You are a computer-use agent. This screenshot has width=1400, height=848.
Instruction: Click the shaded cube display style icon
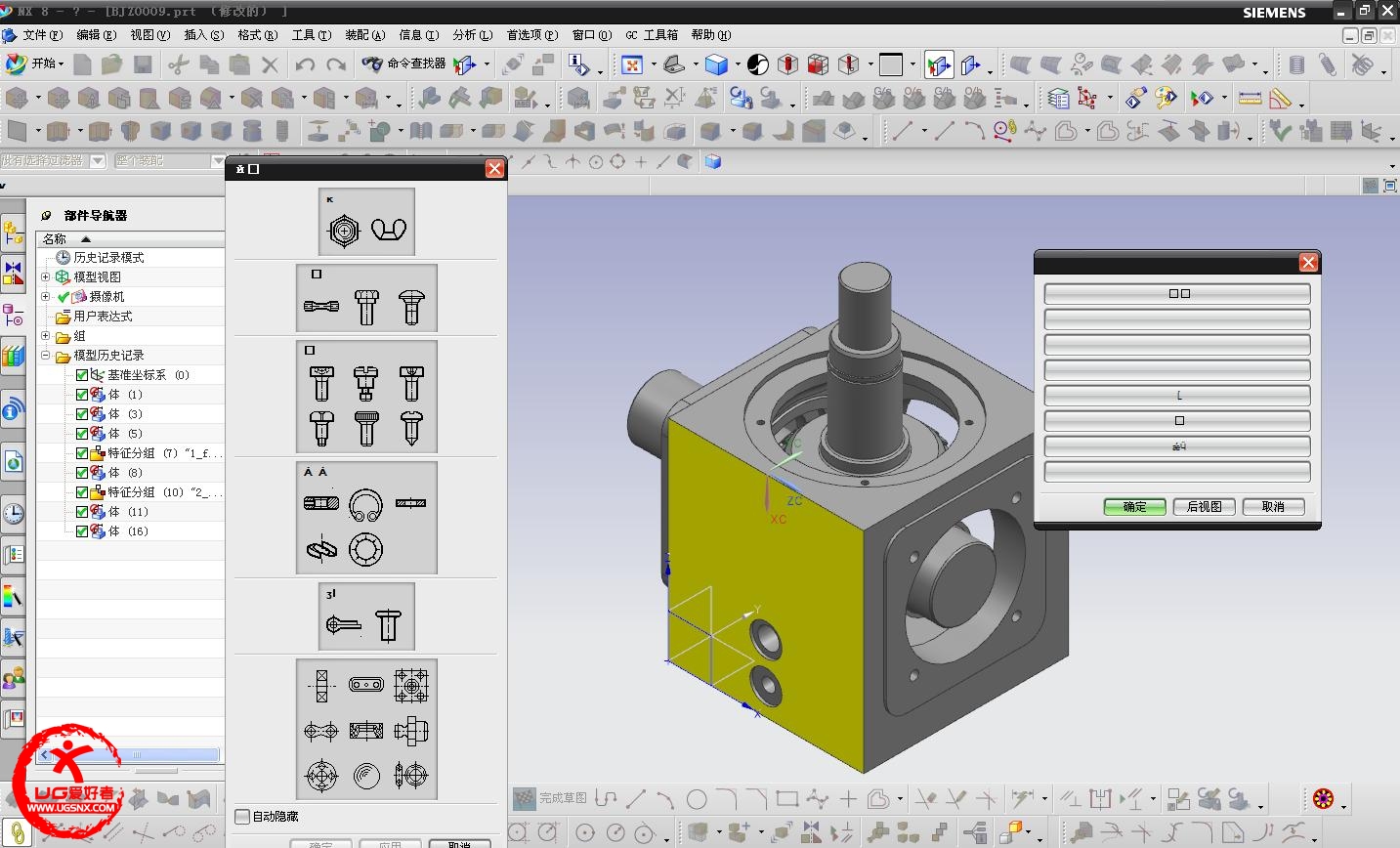pyautogui.click(x=716, y=64)
